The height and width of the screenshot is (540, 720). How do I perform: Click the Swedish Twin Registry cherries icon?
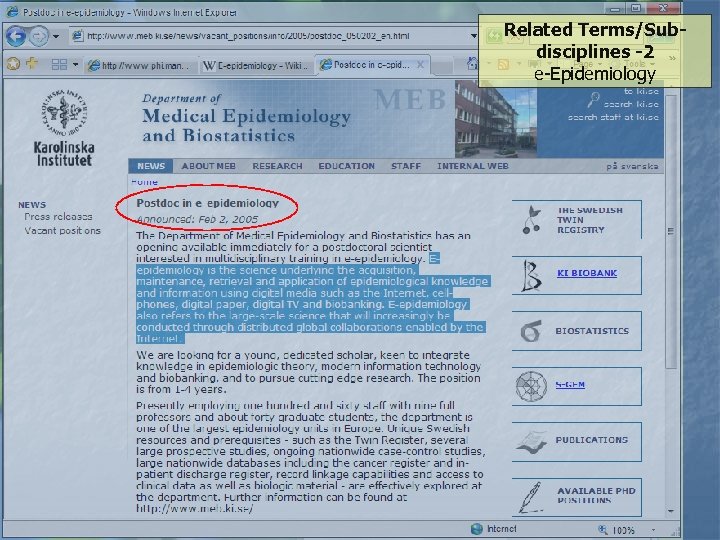click(x=531, y=219)
